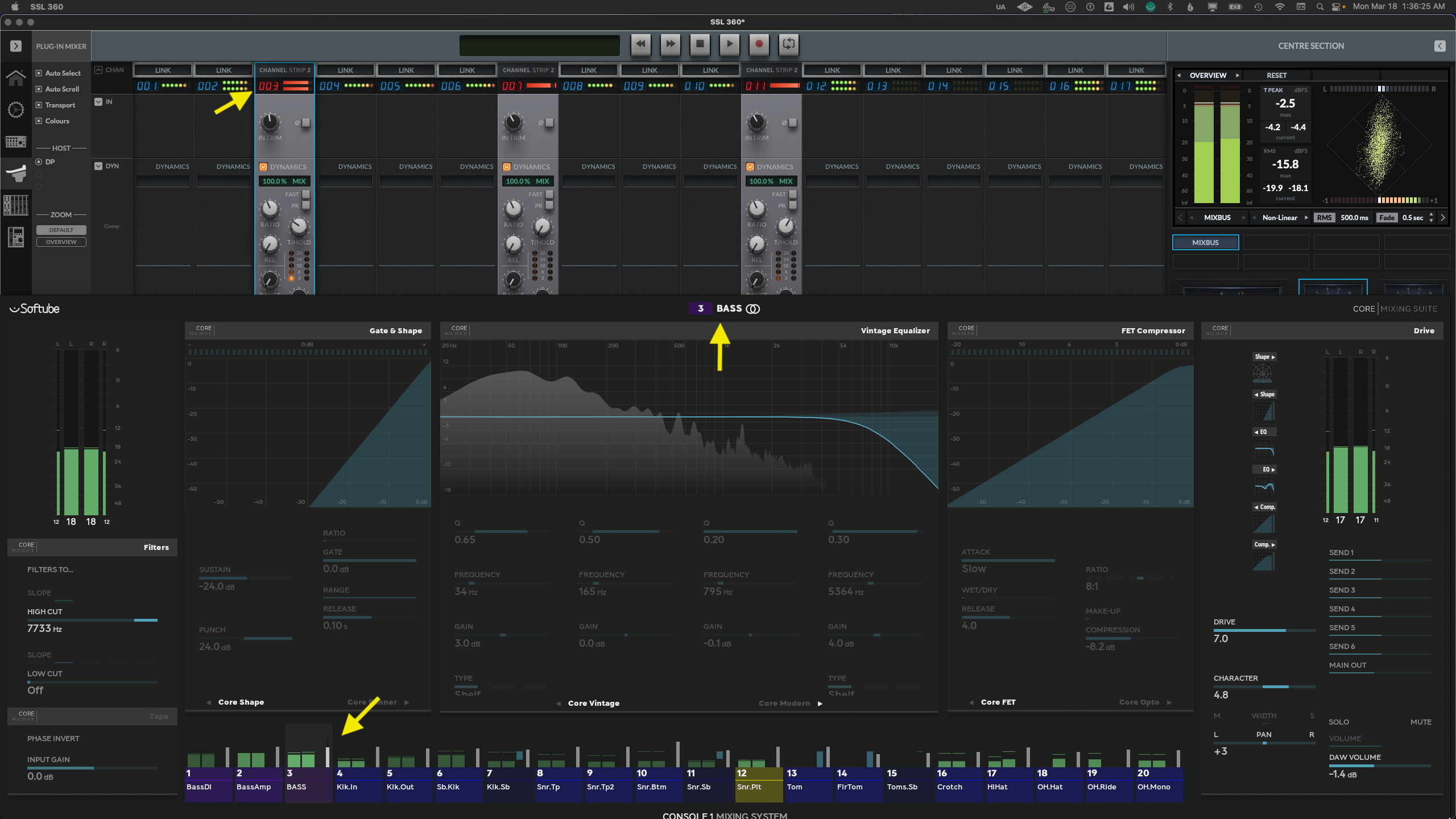Open Bluetooth menu in macOS menu bar

pyautogui.click(x=1170, y=7)
